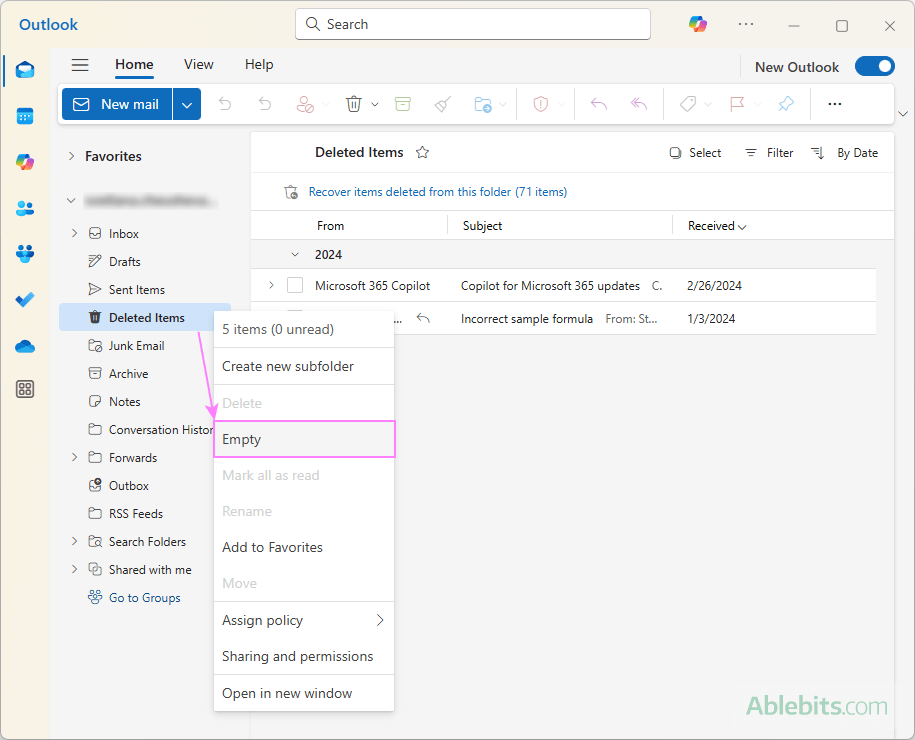Open the To Do checkmark app
This screenshot has width=915, height=740.
pos(25,299)
